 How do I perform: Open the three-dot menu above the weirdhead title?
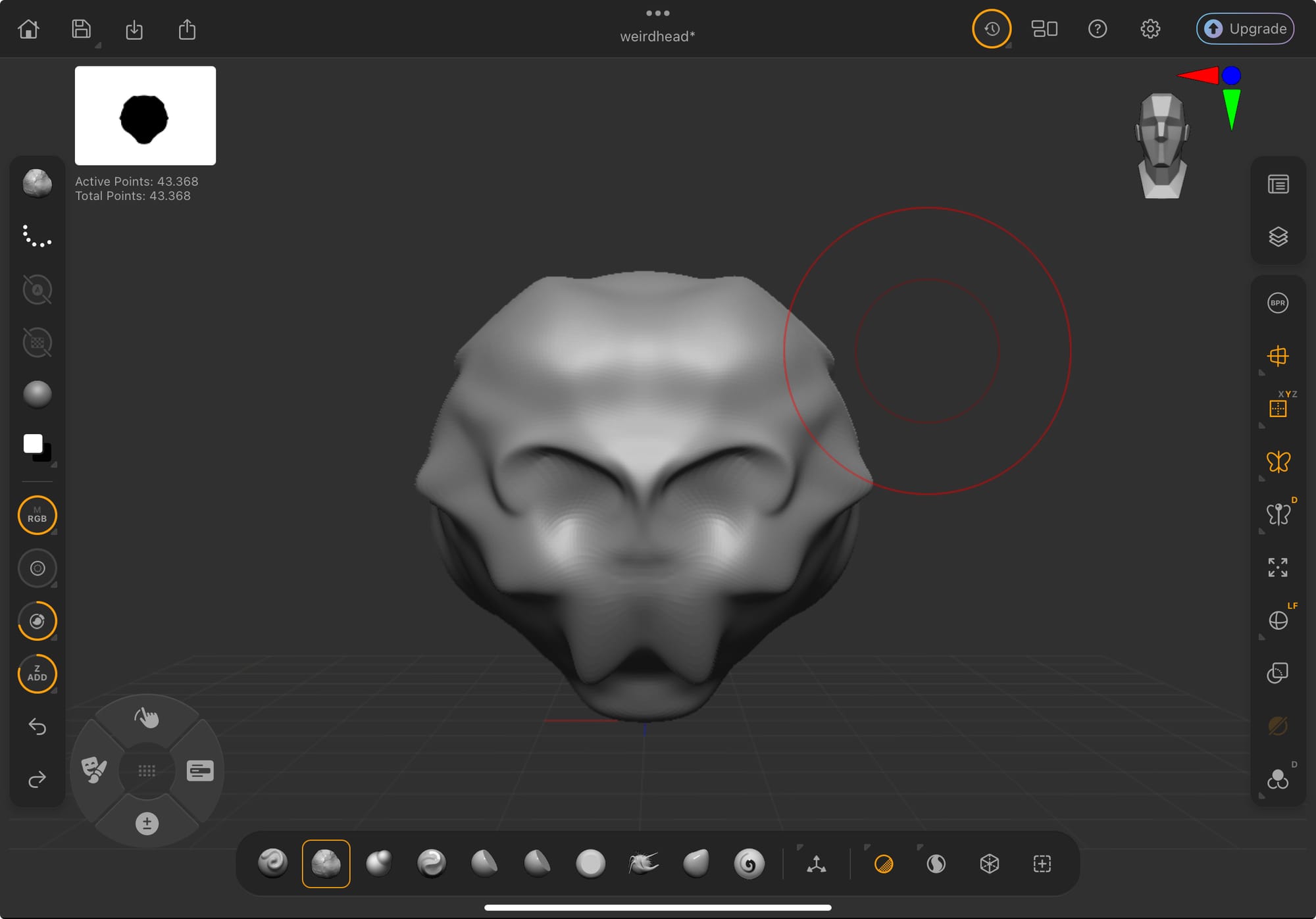[x=657, y=13]
